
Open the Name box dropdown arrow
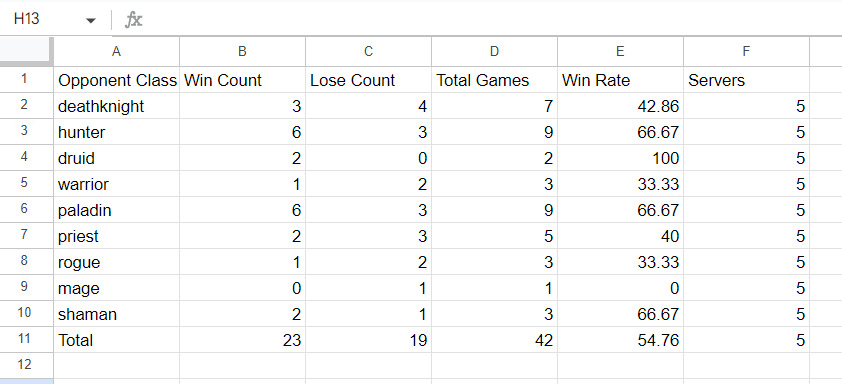click(91, 20)
